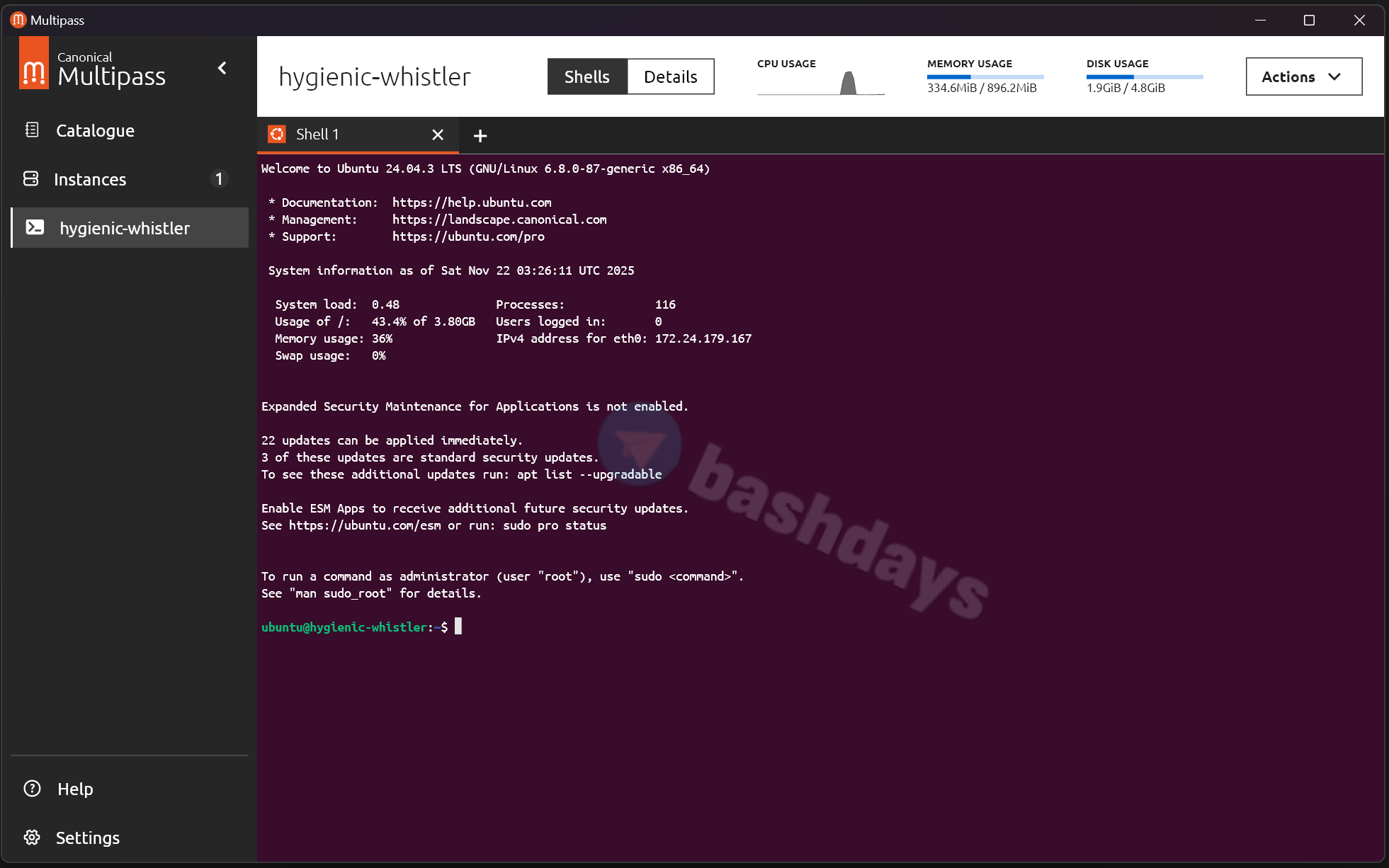Click the instance count badge
The width and height of the screenshot is (1389, 868).
click(x=219, y=179)
